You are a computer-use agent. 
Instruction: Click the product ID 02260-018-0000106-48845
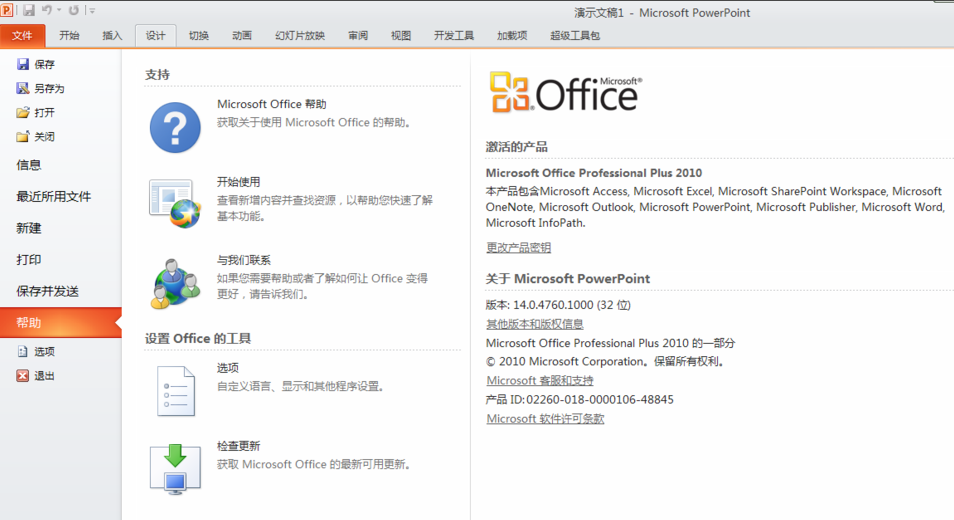[x=600, y=400]
